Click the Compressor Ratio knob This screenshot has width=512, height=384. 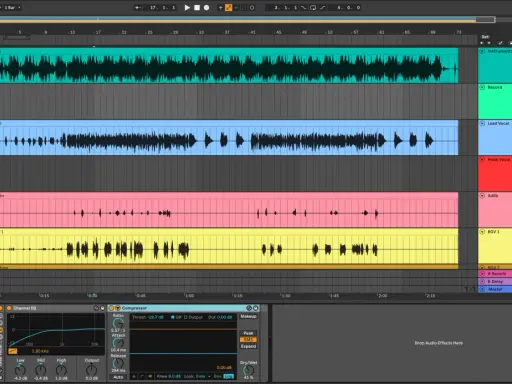(118, 323)
